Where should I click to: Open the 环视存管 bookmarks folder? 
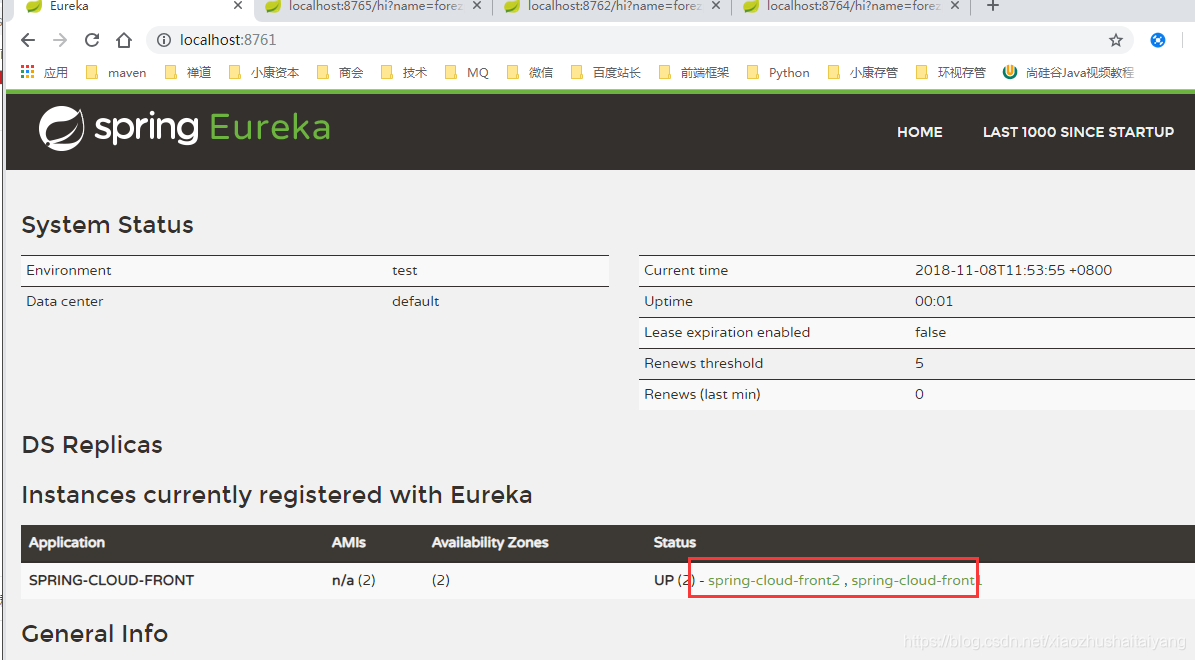(x=950, y=72)
